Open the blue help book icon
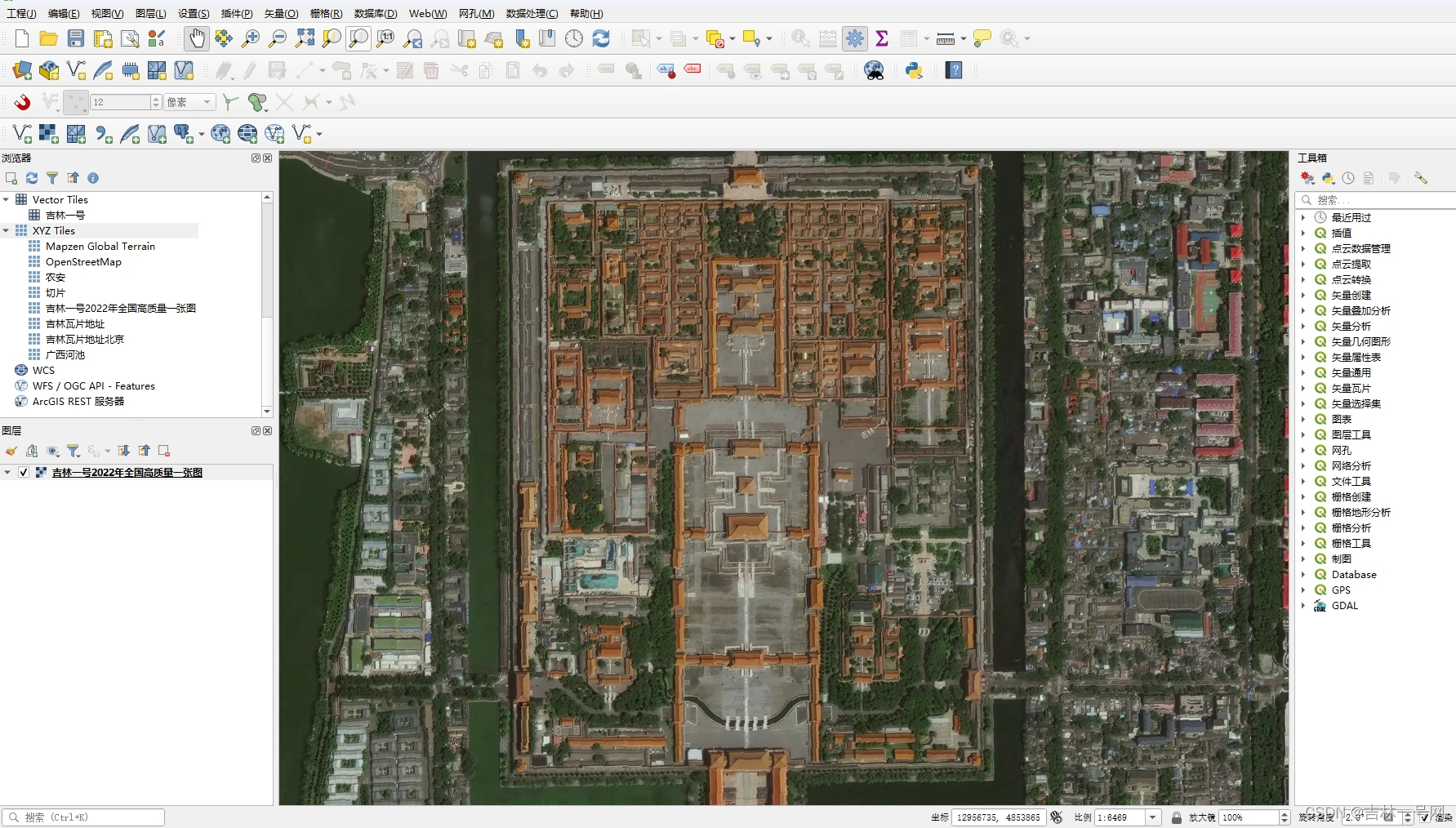 954,70
